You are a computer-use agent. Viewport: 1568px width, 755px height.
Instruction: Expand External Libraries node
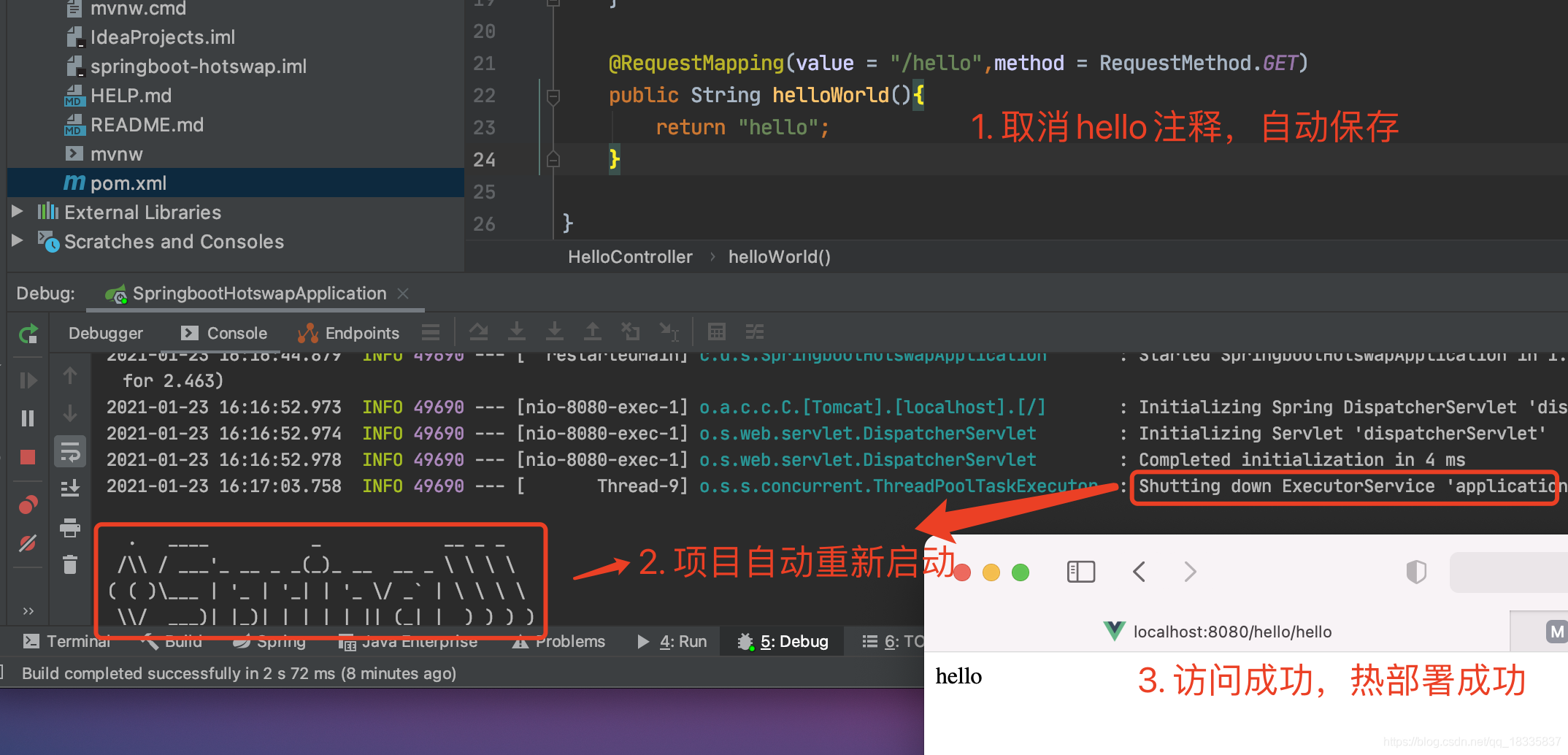pos(17,212)
